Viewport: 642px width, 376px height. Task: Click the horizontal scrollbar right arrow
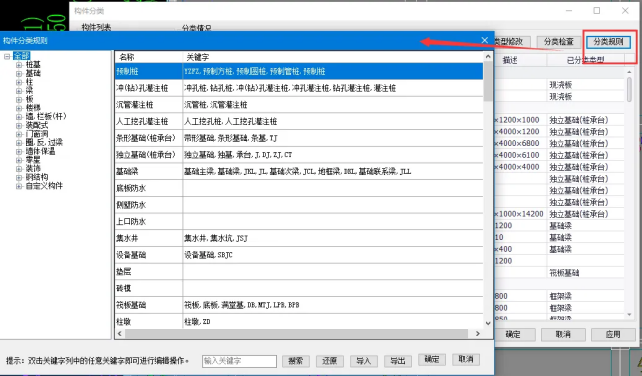(x=477, y=334)
